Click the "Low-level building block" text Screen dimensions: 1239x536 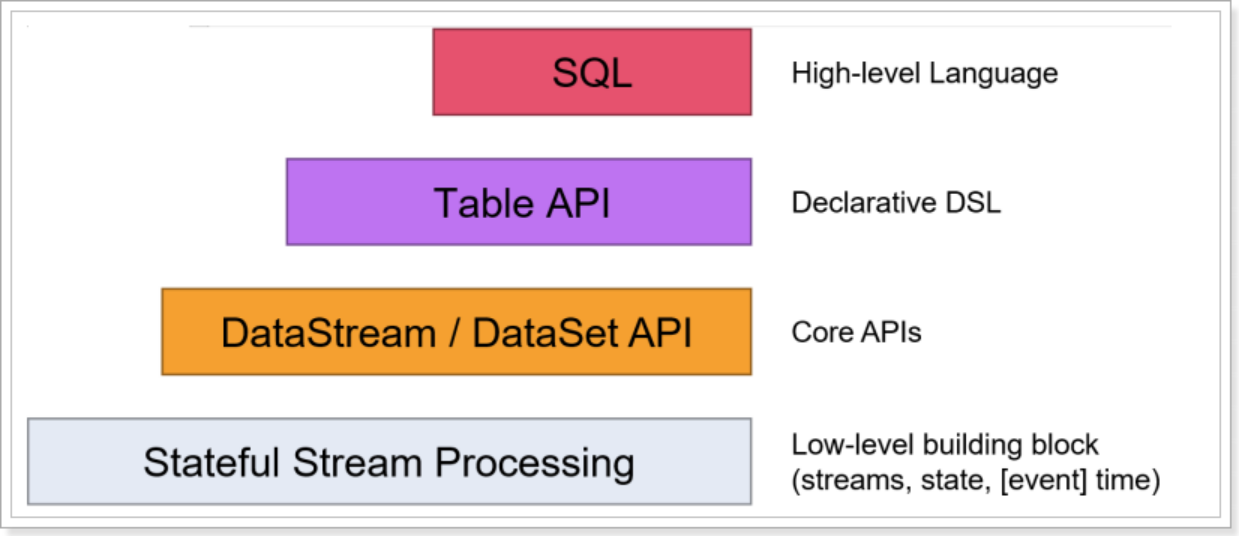[x=945, y=444]
